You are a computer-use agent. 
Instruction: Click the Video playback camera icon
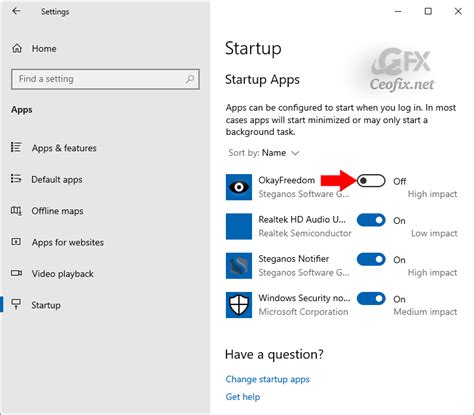point(16,273)
